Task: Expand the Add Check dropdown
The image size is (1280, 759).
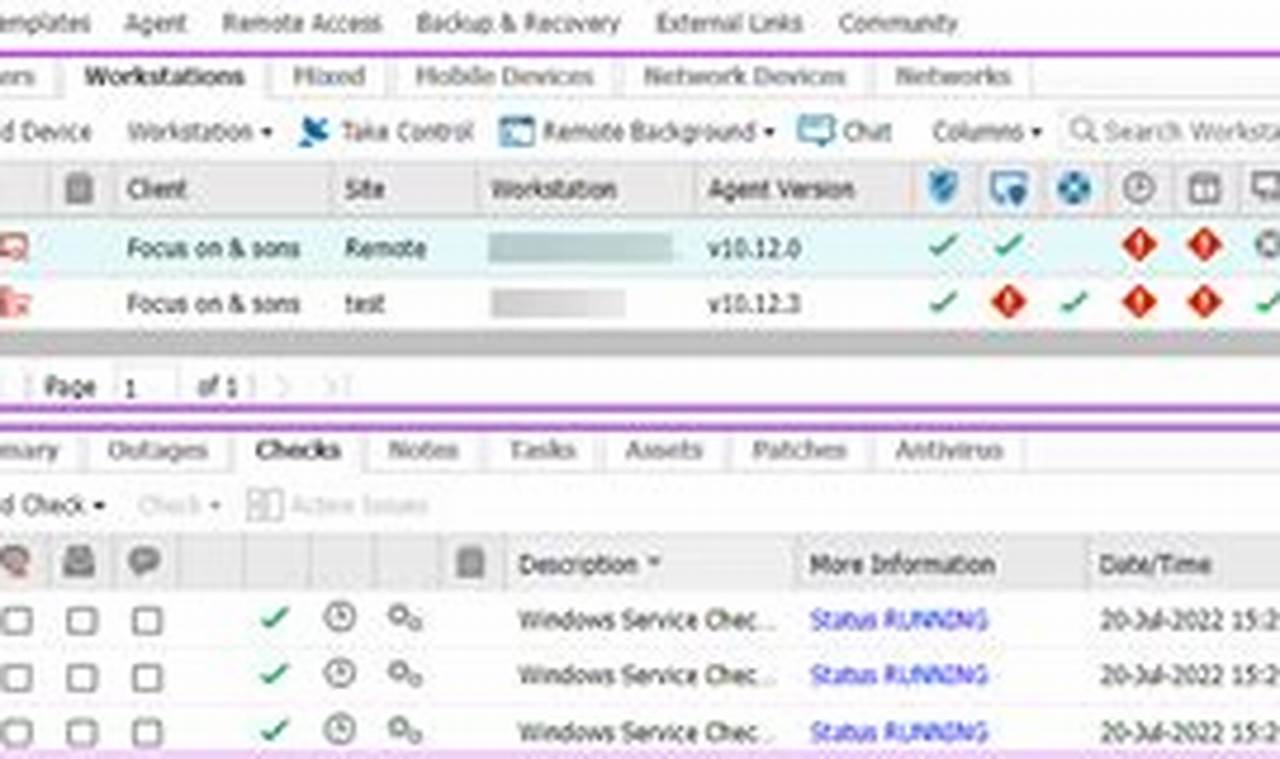Action: (x=52, y=506)
